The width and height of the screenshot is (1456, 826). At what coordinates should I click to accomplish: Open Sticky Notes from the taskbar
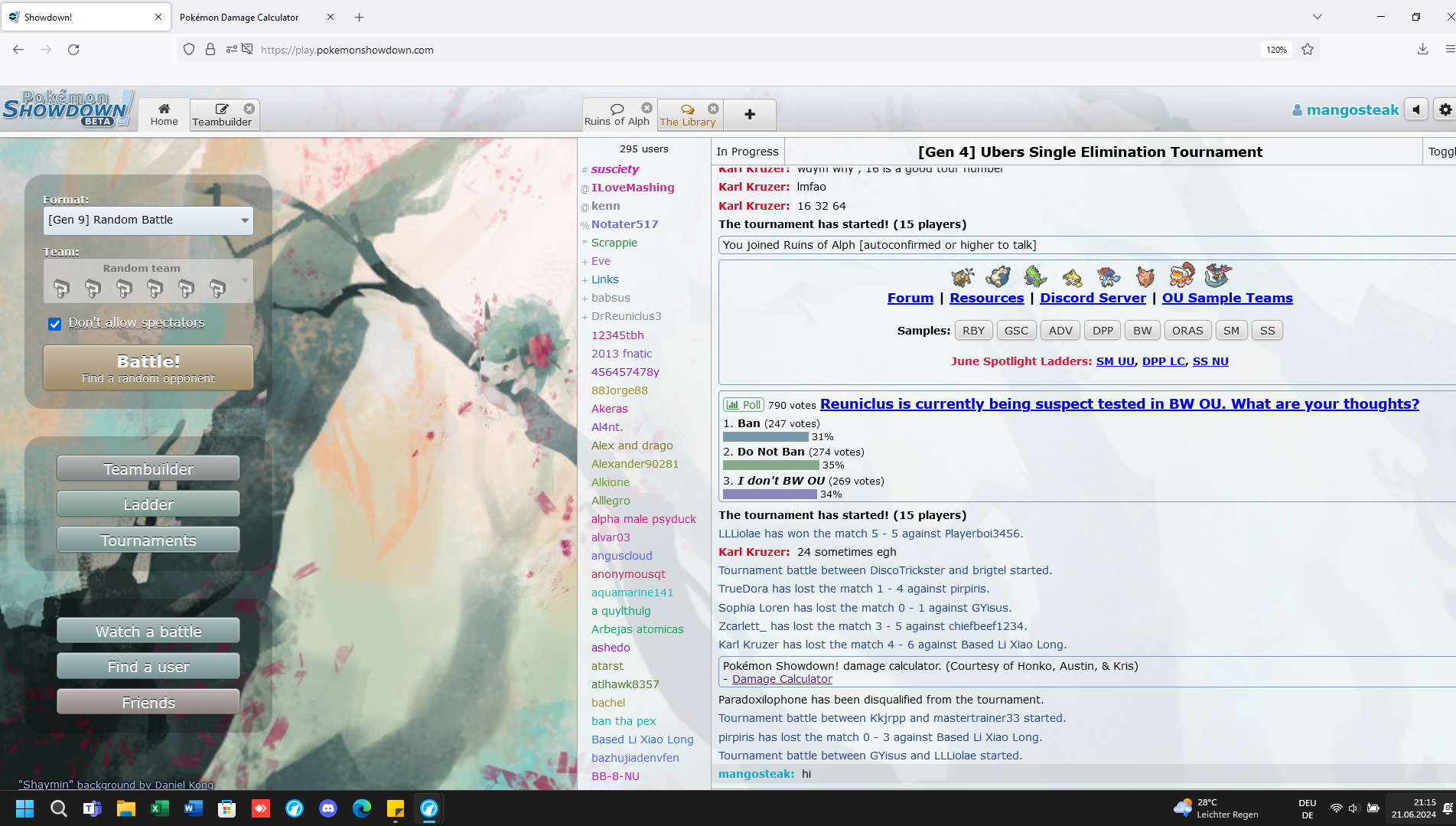[x=396, y=808]
